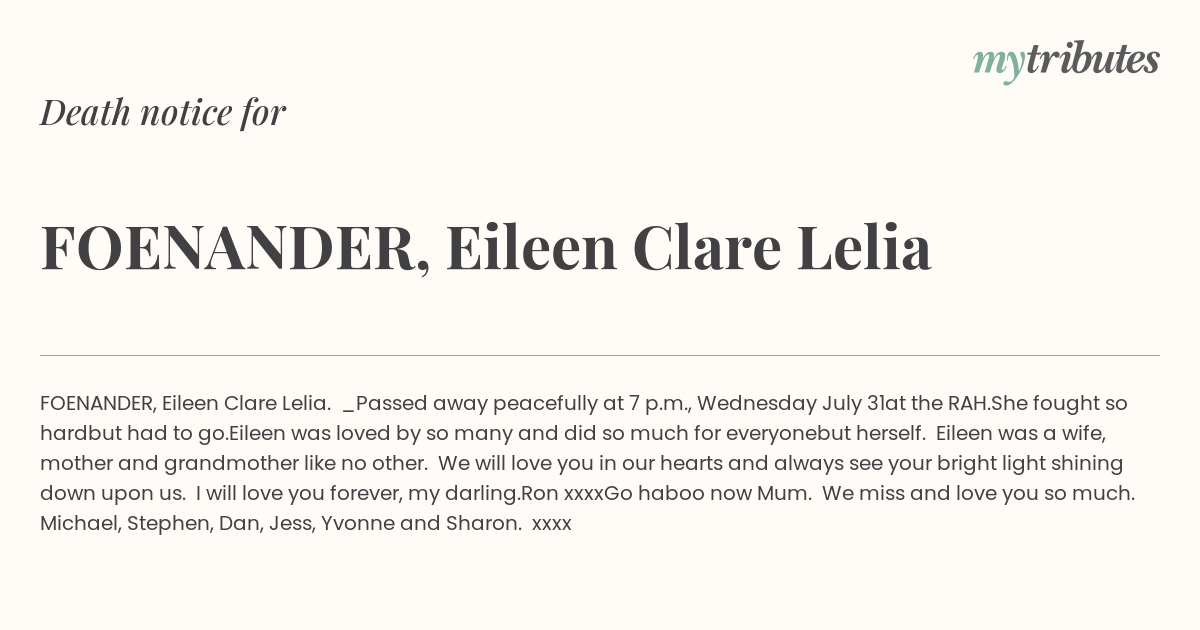Click the name "Michael" in the last line

pos(79,524)
